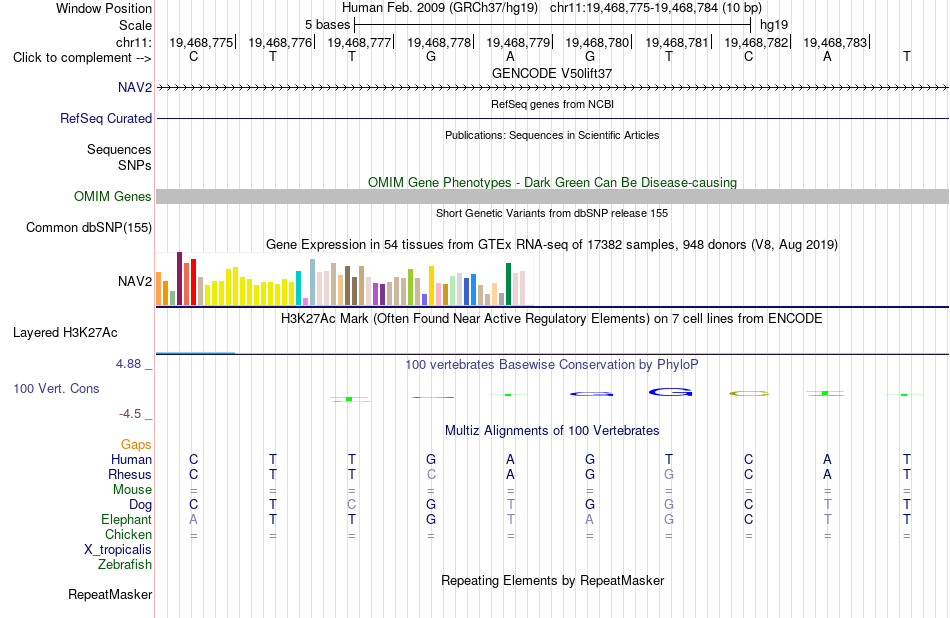Click the OMIM Genes track label

coord(112,196)
